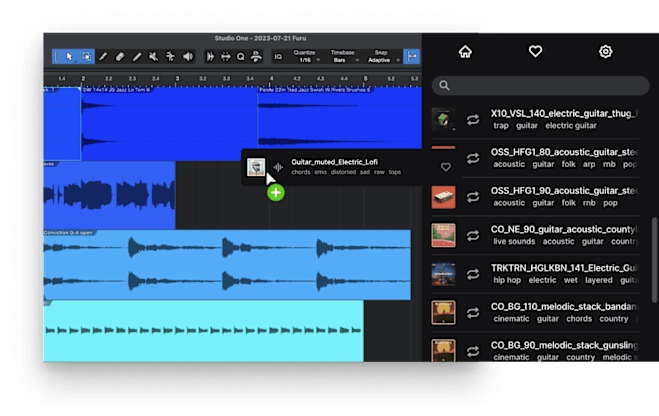Open browser settings gear
This screenshot has height=416, width=659.
pos(605,51)
